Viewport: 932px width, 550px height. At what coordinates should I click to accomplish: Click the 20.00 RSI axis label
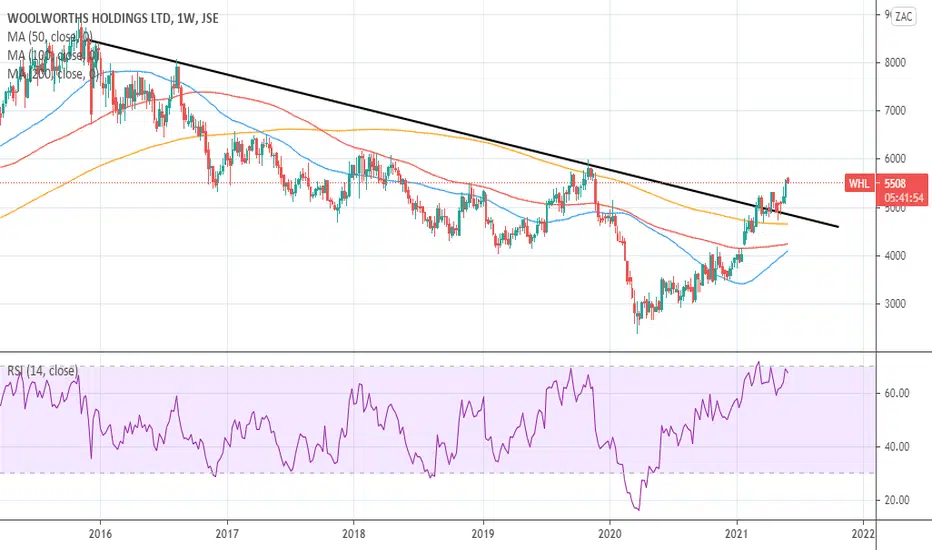[897, 500]
